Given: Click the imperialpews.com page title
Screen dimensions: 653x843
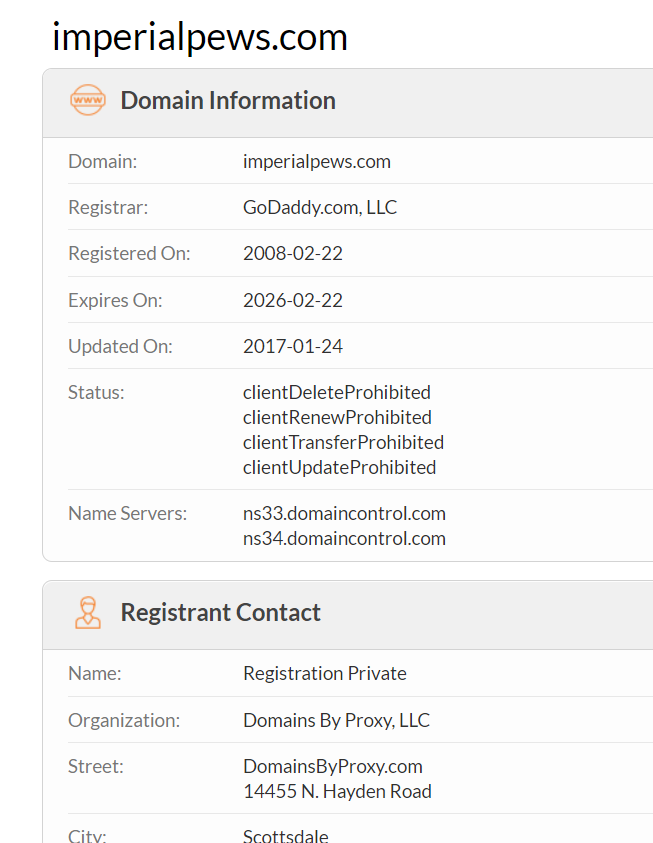Looking at the screenshot, I should pyautogui.click(x=200, y=37).
